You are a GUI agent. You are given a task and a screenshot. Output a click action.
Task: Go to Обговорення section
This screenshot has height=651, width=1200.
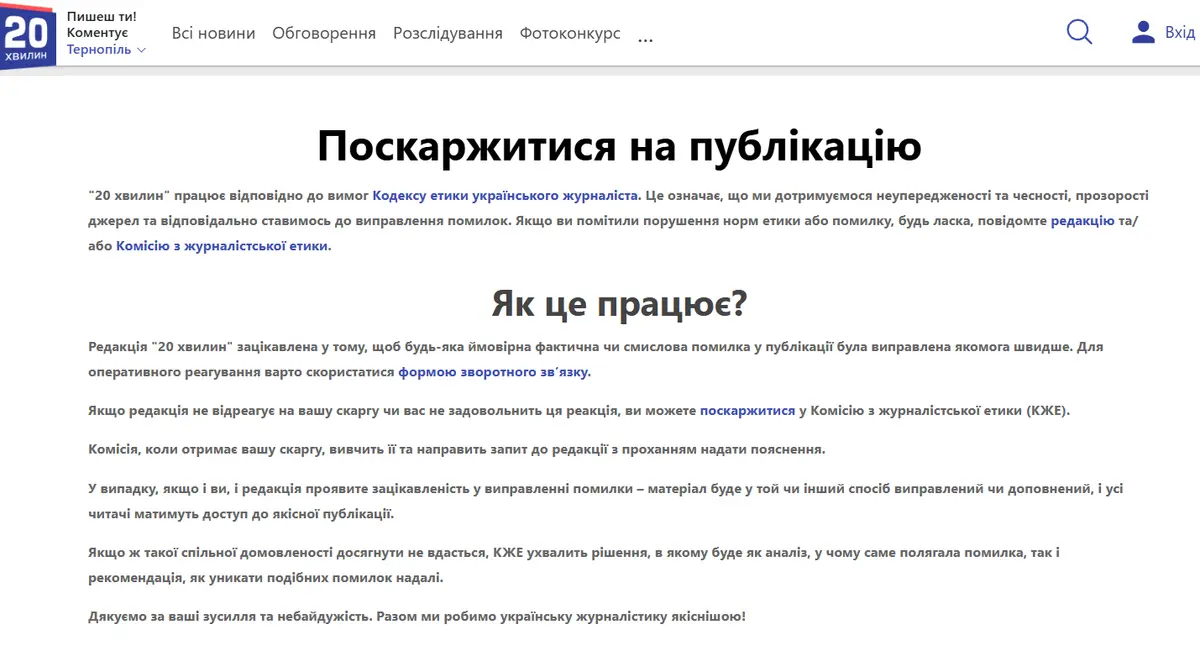coord(324,33)
